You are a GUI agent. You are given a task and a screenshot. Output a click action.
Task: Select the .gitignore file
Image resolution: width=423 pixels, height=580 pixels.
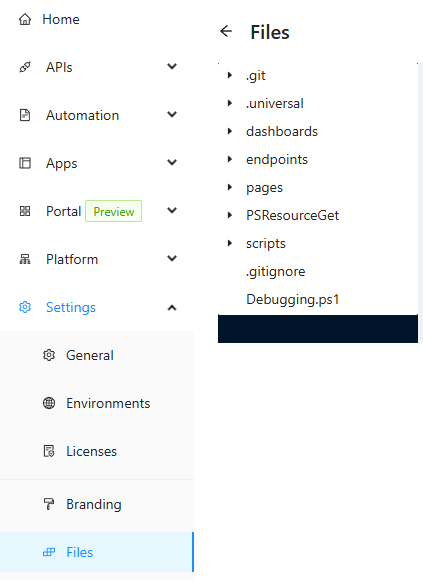(275, 272)
